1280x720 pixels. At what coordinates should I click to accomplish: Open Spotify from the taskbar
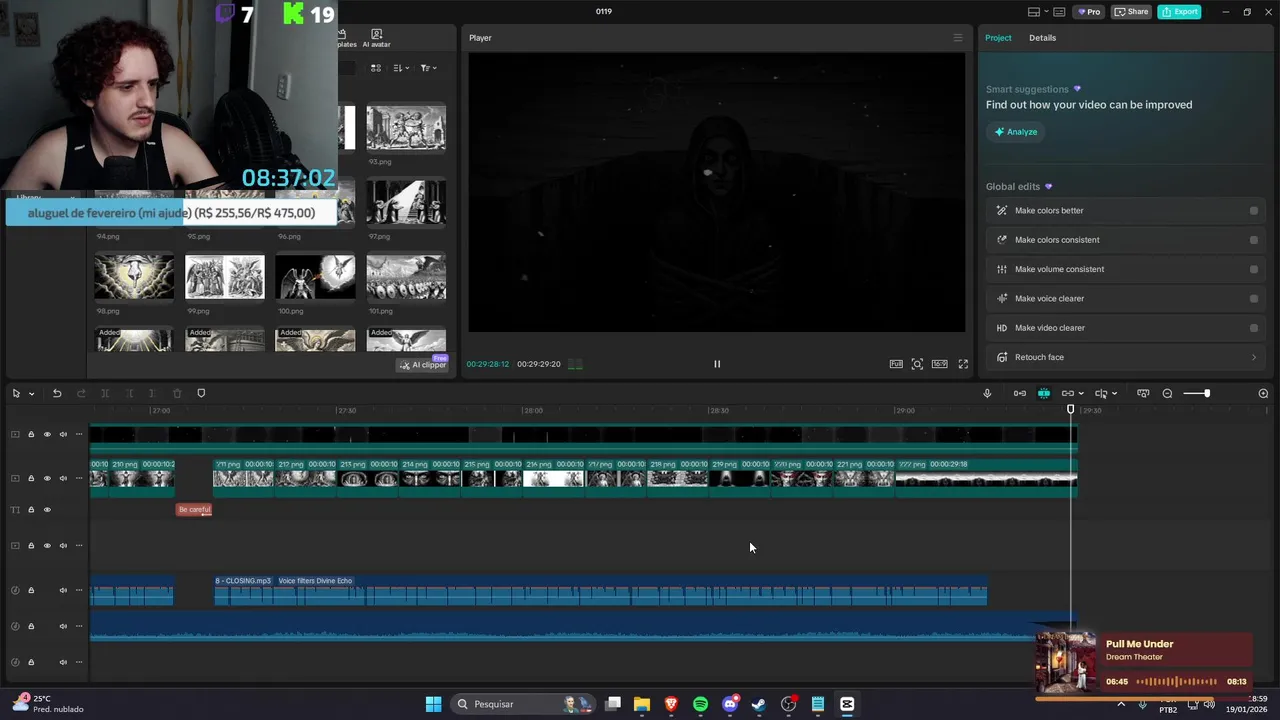(x=700, y=704)
